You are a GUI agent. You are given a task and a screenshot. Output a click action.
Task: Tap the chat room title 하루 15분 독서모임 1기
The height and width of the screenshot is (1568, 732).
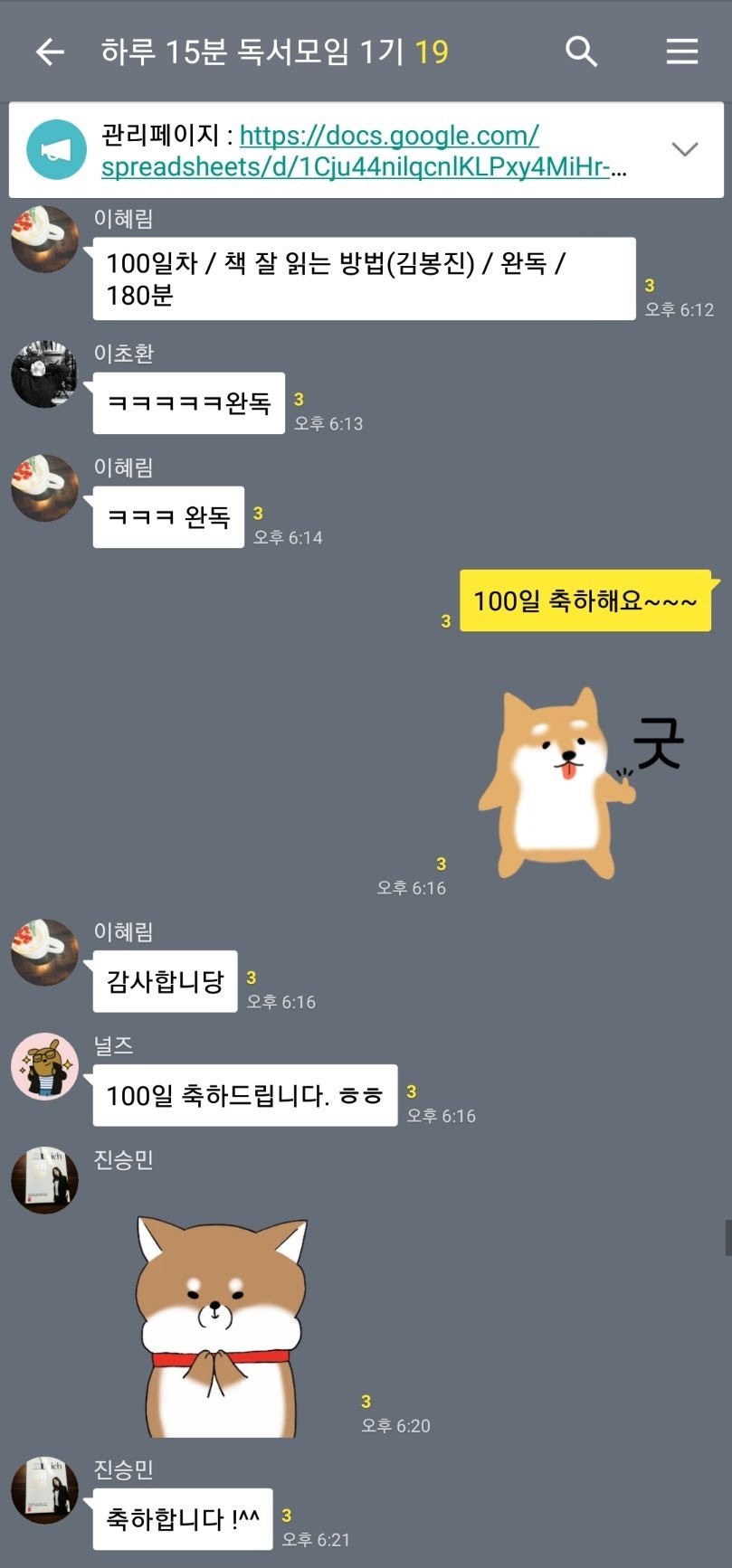click(252, 52)
